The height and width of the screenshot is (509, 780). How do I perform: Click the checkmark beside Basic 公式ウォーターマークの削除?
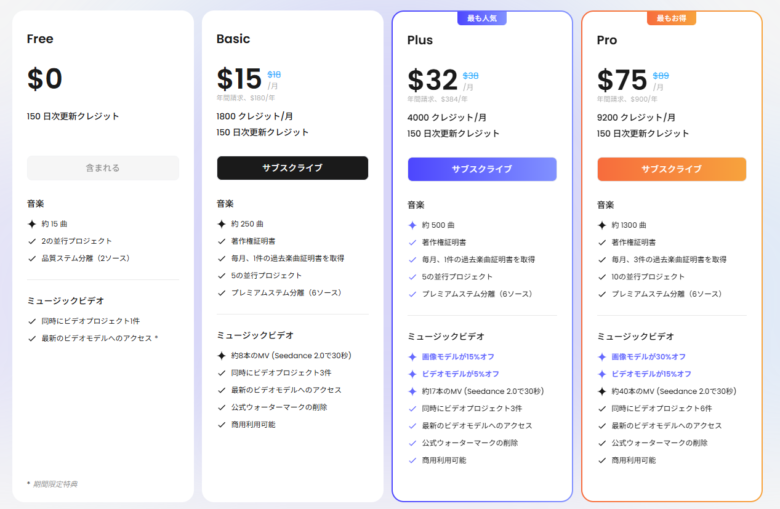point(222,407)
